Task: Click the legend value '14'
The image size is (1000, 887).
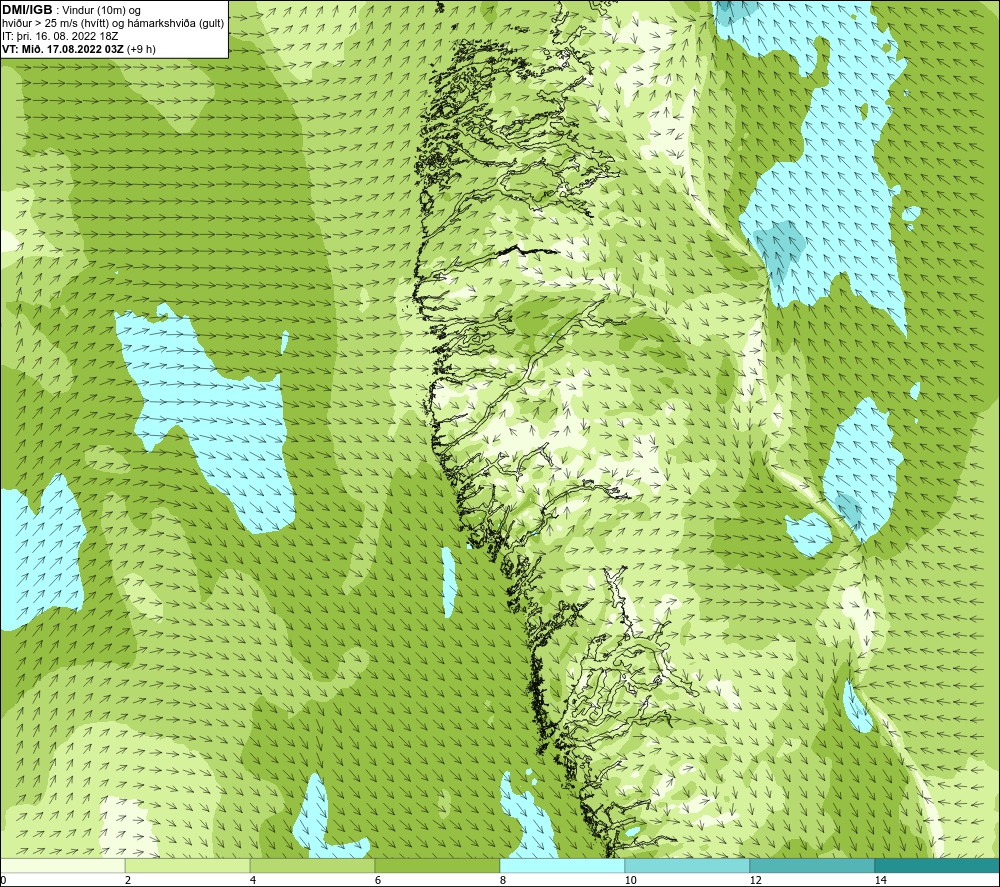Action: pyautogui.click(x=880, y=881)
